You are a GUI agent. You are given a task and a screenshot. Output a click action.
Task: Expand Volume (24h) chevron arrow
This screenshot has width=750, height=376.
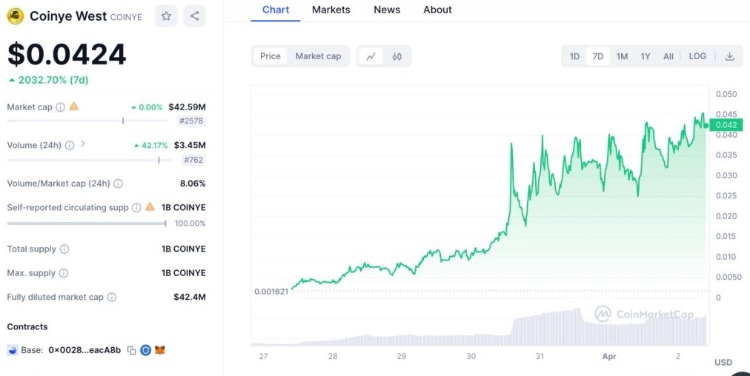(83, 144)
